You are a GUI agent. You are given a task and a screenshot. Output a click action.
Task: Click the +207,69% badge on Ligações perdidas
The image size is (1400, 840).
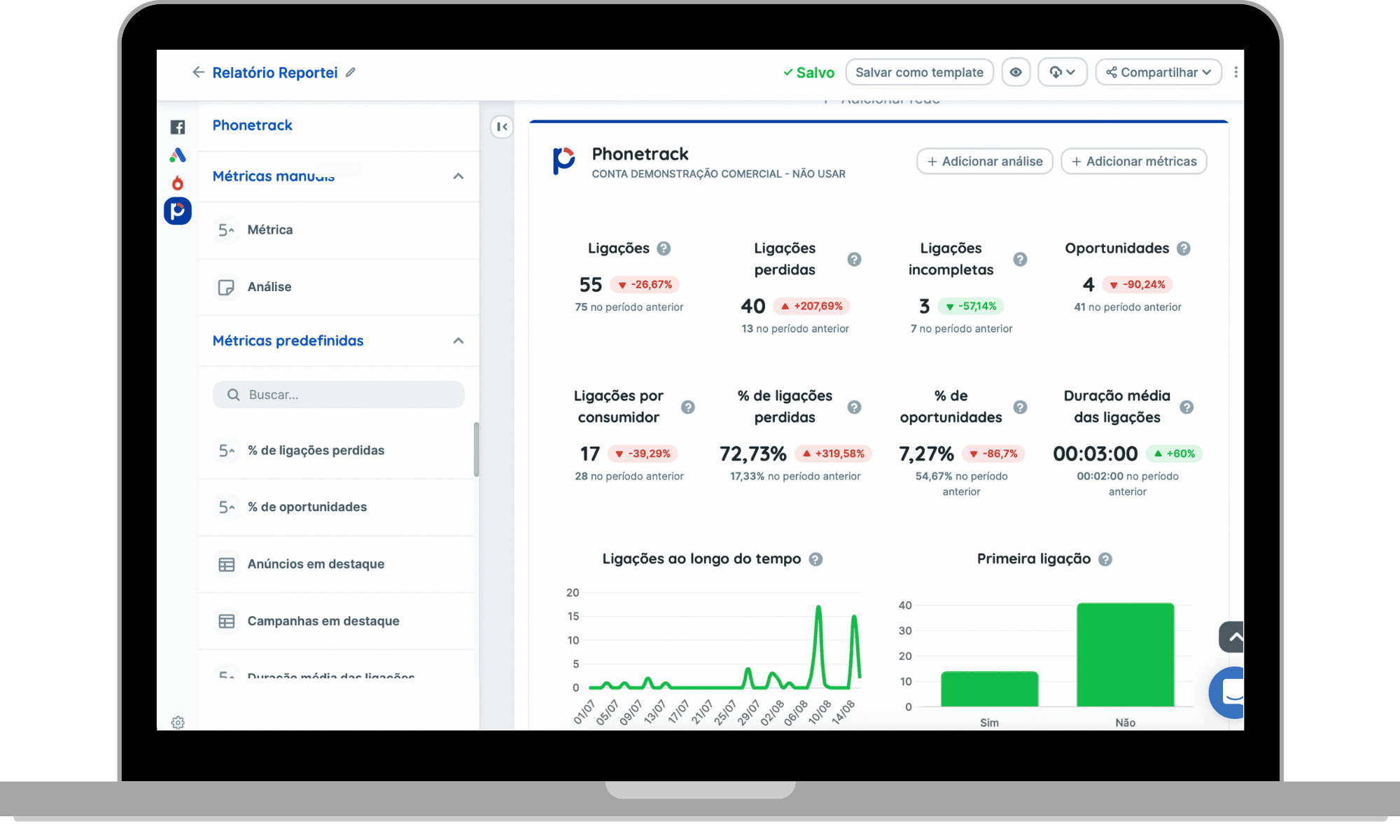click(811, 306)
